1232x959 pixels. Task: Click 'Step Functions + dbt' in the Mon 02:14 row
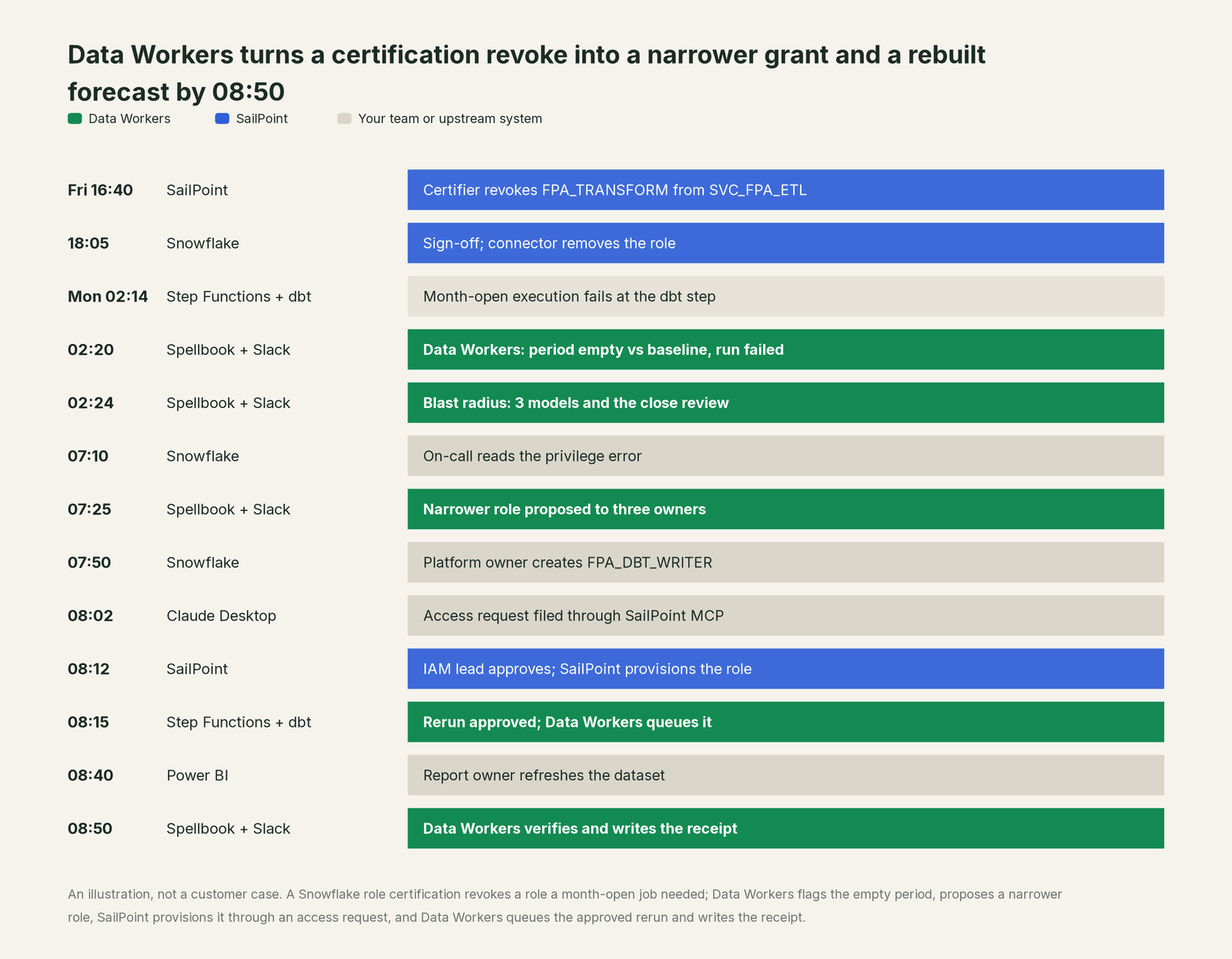239,296
